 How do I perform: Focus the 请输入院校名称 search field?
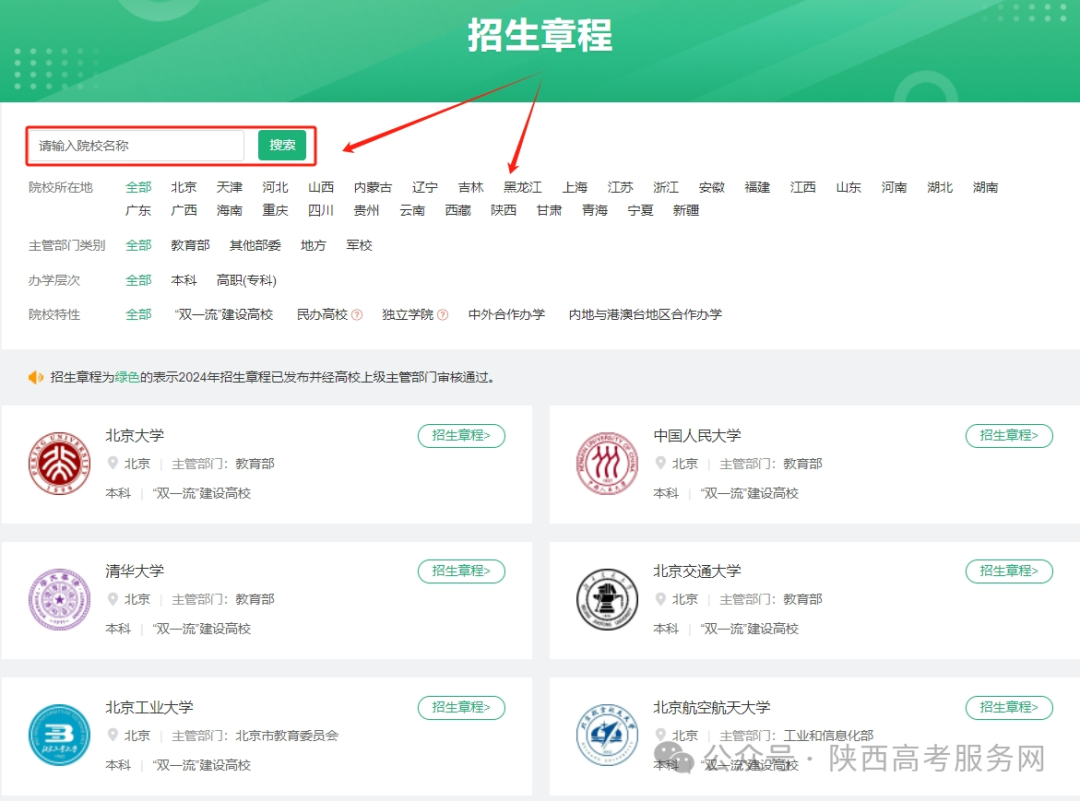coord(138,145)
